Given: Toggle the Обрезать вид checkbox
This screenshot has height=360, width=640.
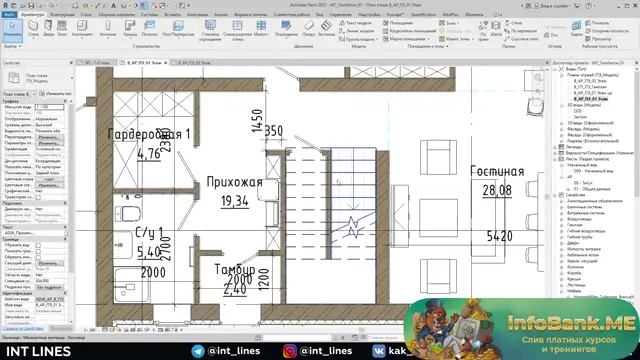Looking at the screenshot, I should pos(38,245).
